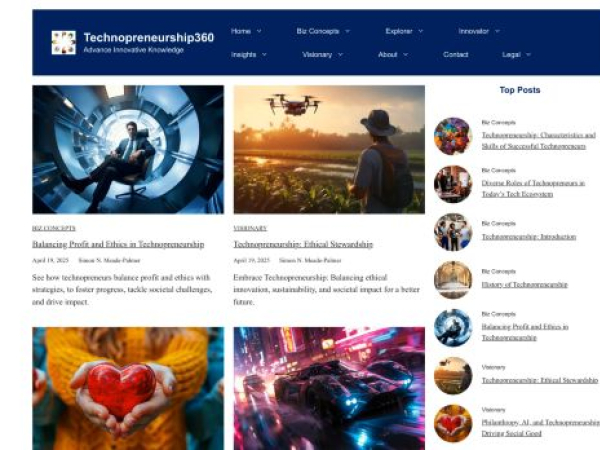600x450 pixels.
Task: Open the Visionary menu item
Action: tap(317, 54)
